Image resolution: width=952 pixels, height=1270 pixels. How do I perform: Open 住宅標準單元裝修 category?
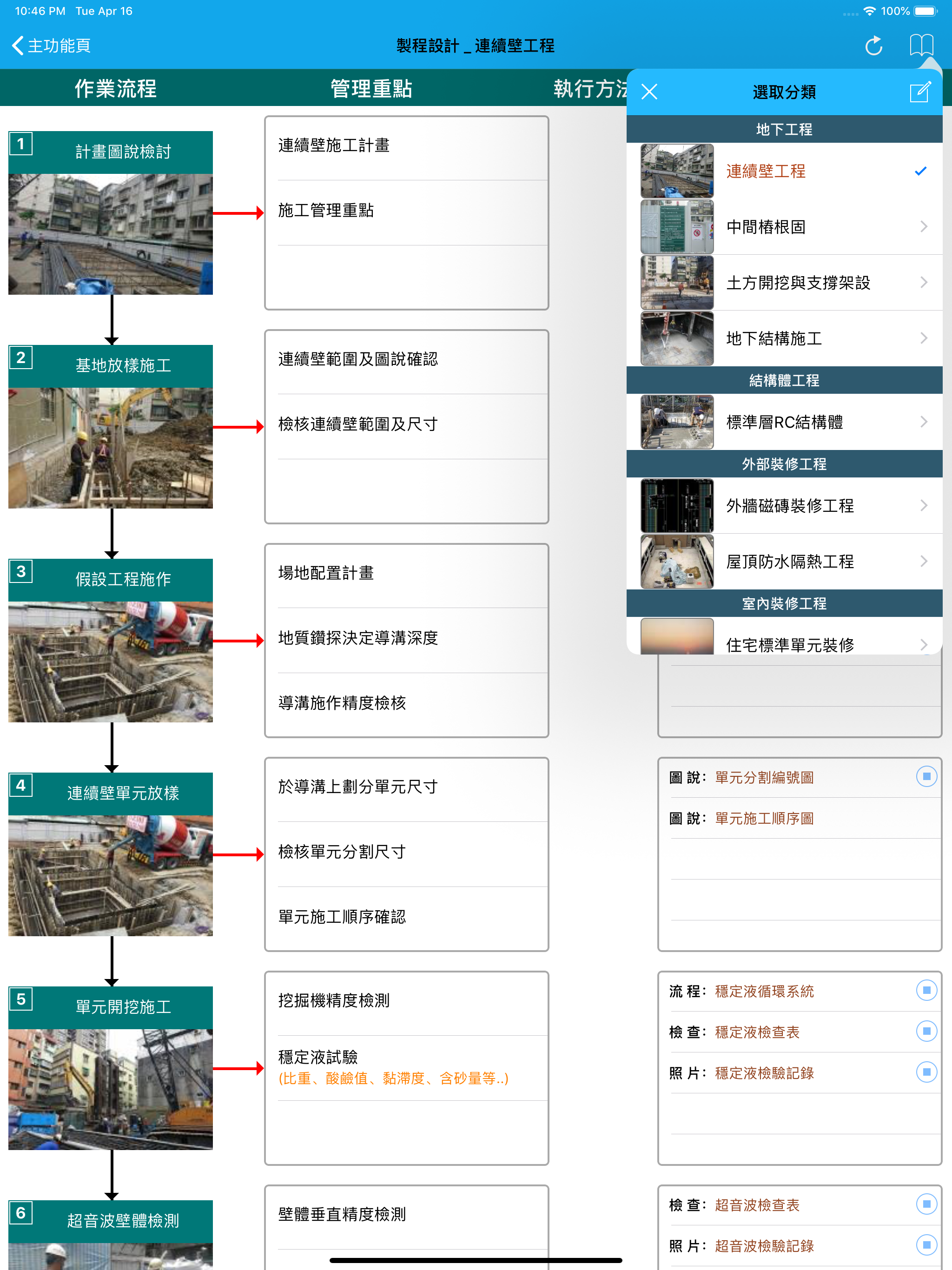pos(784,636)
